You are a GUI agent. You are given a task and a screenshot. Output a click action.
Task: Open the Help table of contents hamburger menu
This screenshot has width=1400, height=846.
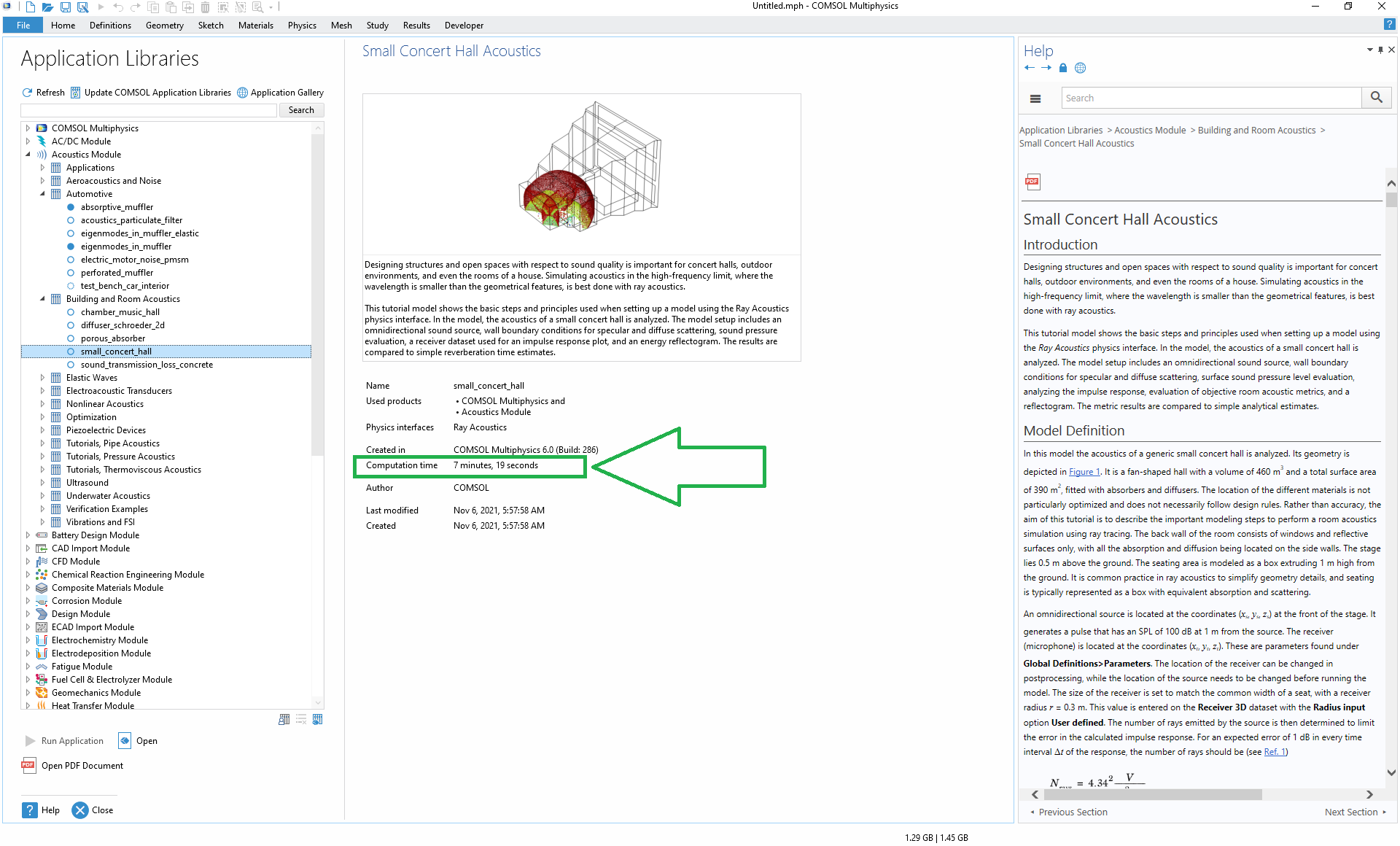(1035, 98)
